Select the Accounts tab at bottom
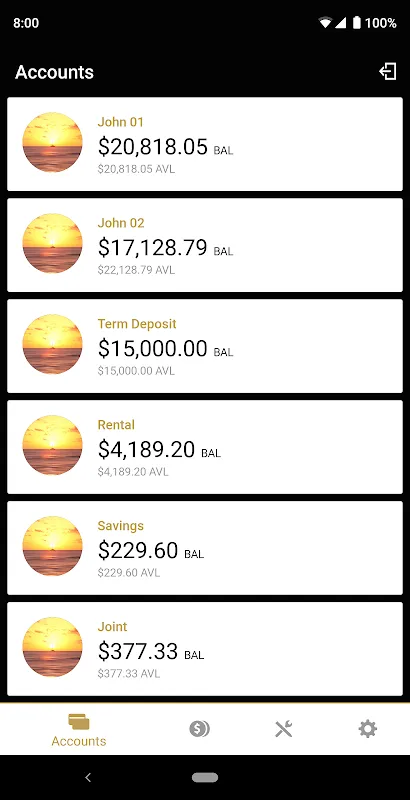The width and height of the screenshot is (410, 800). point(79,731)
